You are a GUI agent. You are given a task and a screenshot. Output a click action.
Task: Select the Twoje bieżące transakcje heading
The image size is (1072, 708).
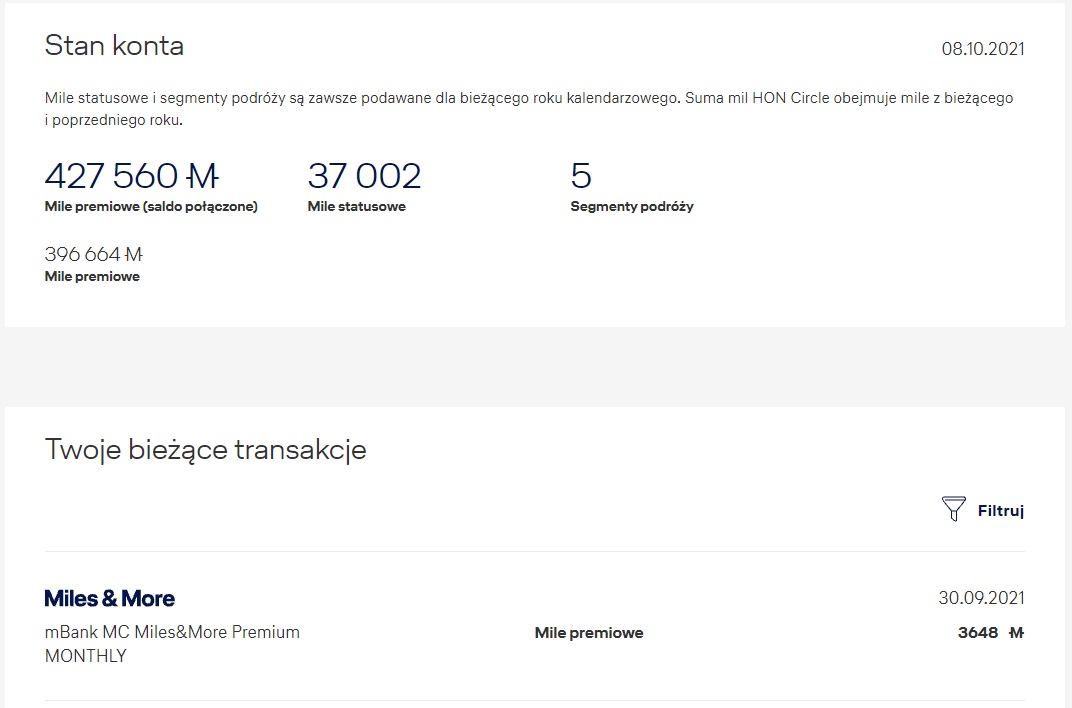206,450
